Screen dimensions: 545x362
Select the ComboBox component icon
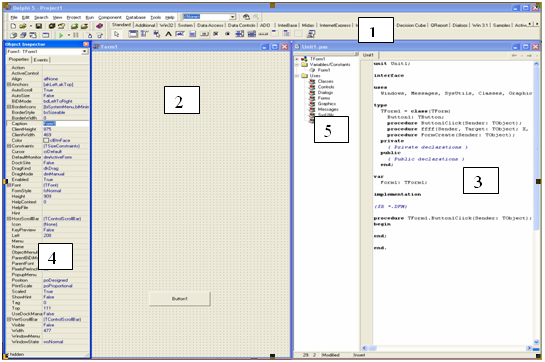(x=252, y=34)
